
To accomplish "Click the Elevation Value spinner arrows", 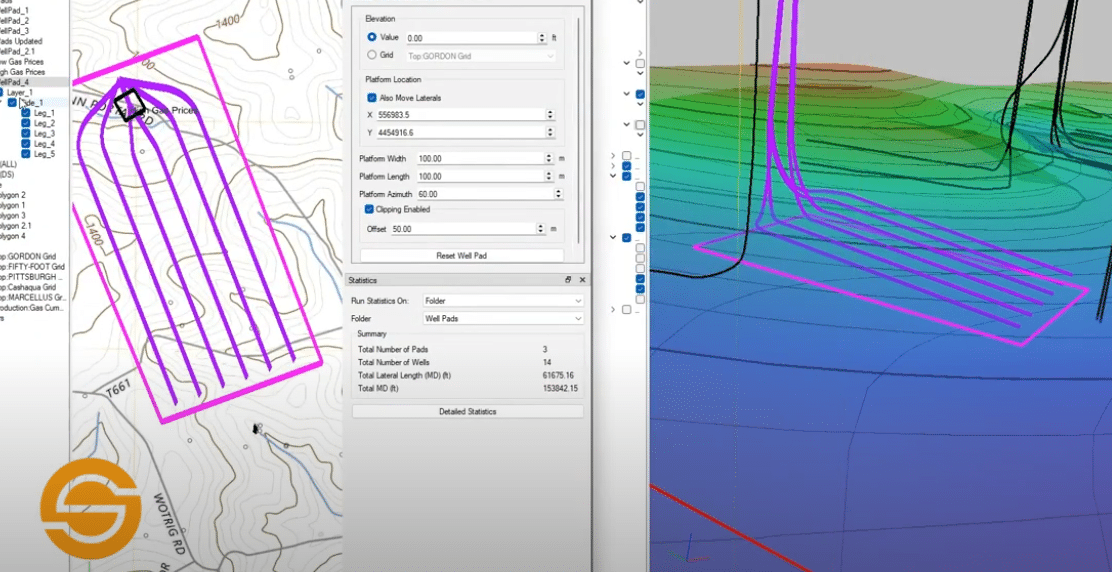I will (x=543, y=38).
